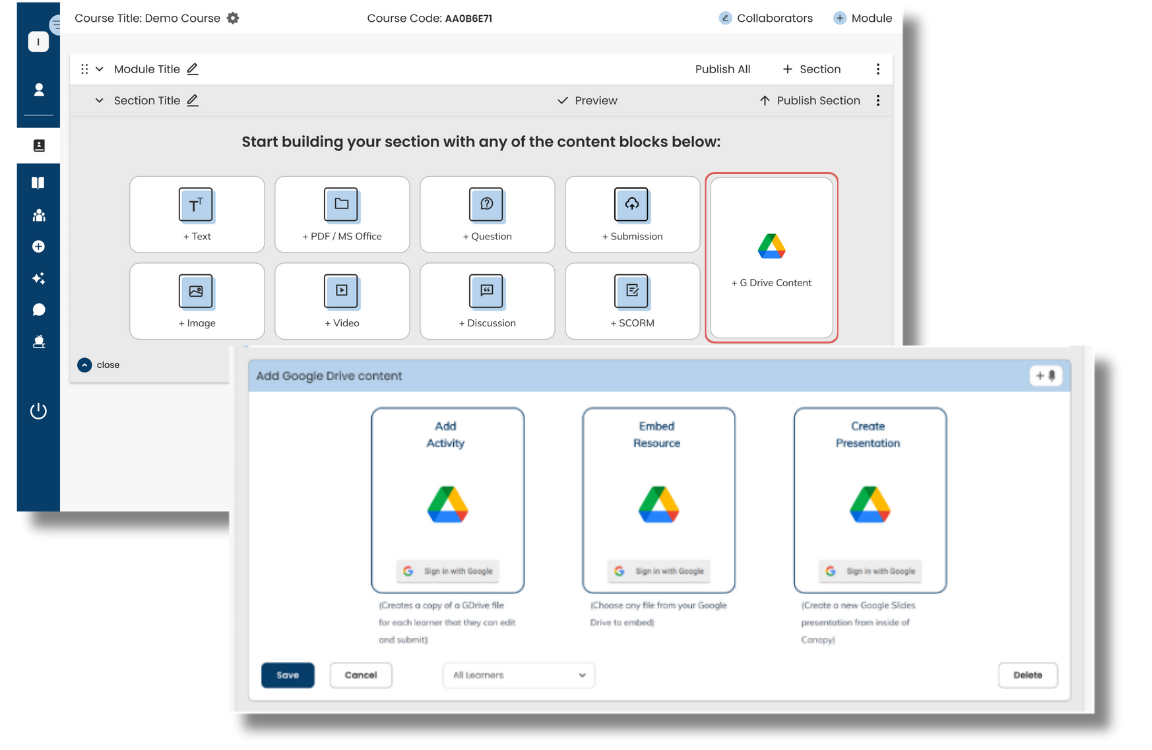Viewport: 1152px width, 750px height.
Task: Add a Question content block
Action: tap(487, 214)
